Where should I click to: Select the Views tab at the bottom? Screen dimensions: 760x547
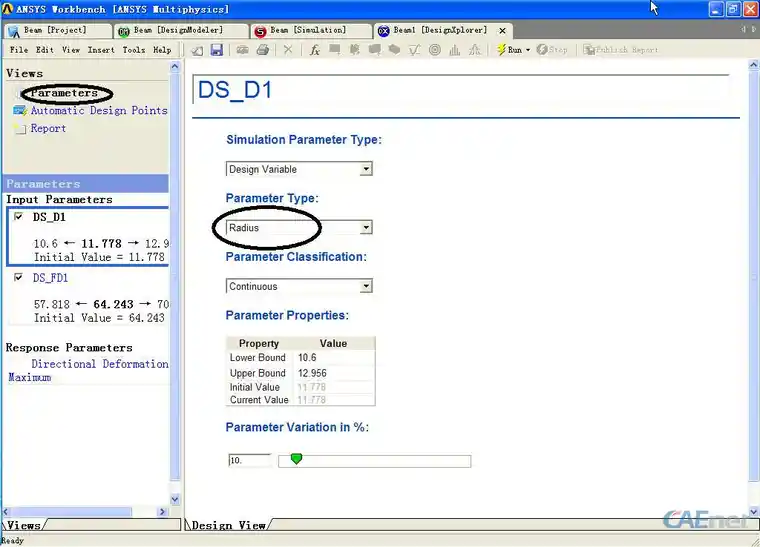[x=23, y=525]
